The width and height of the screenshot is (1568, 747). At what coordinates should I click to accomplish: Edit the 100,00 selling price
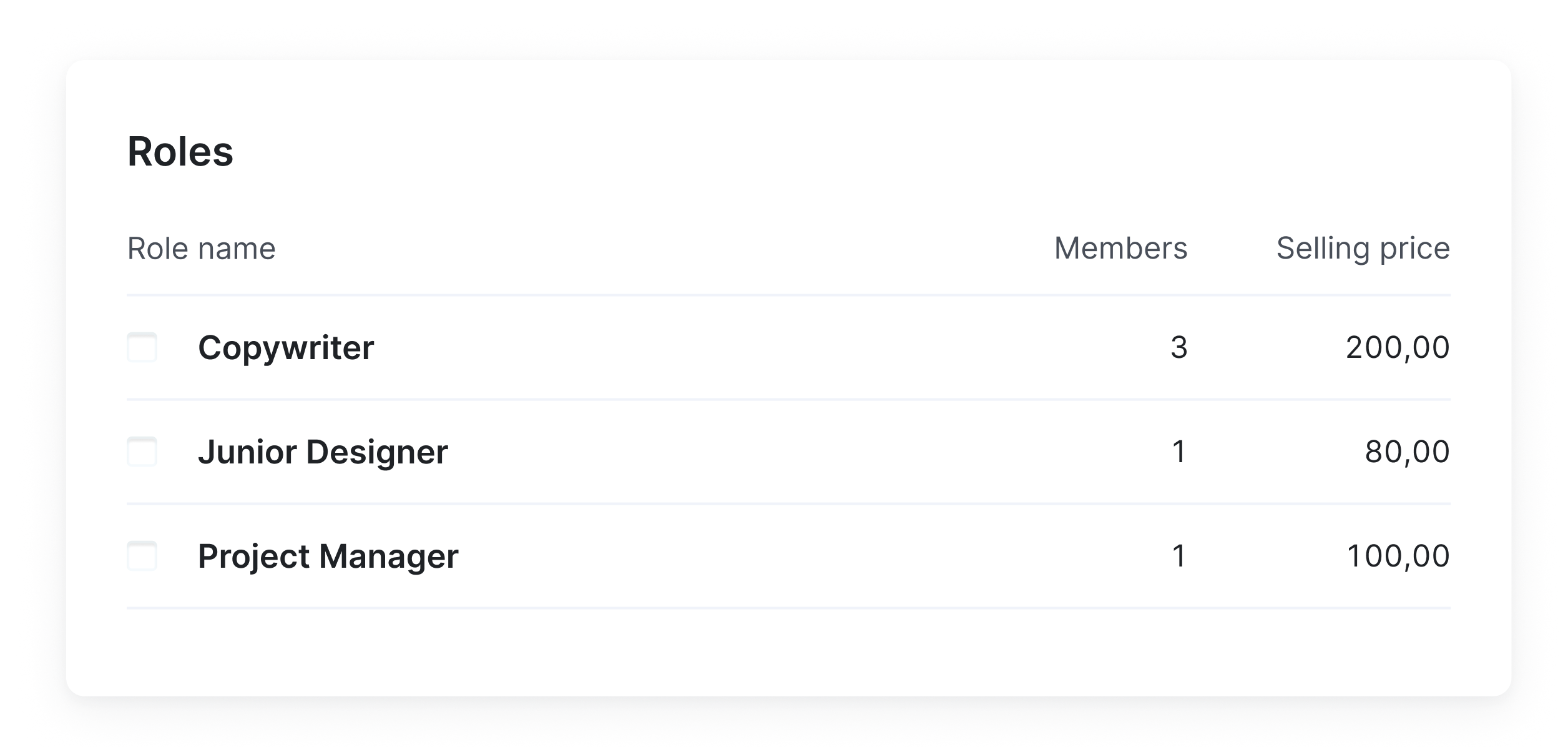coord(1398,556)
